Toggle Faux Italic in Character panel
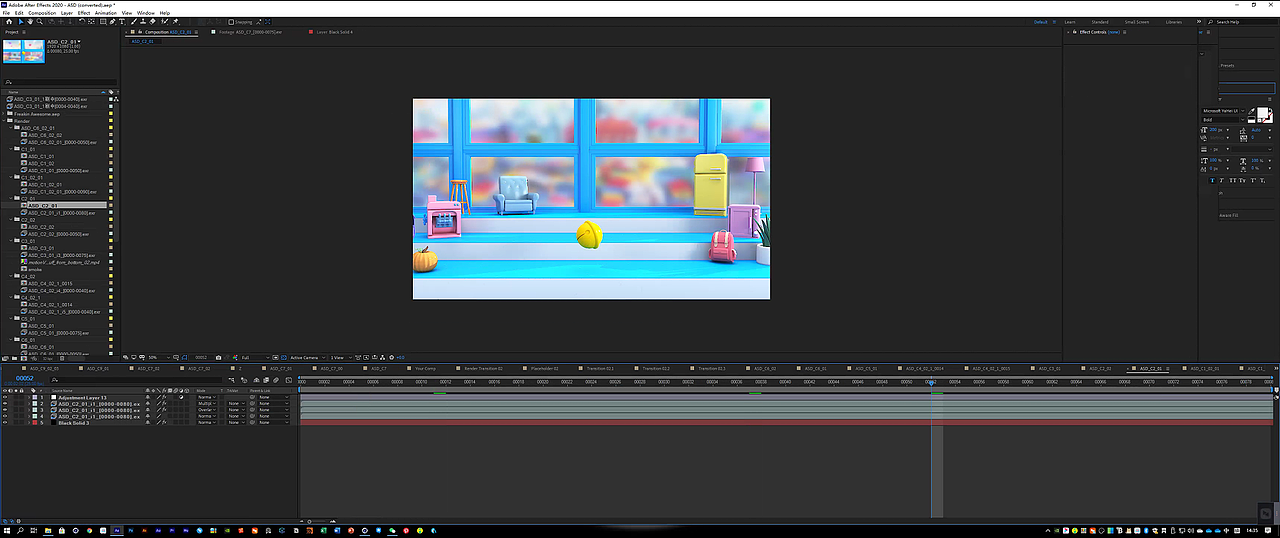The width and height of the screenshot is (1280, 538). click(x=1221, y=181)
